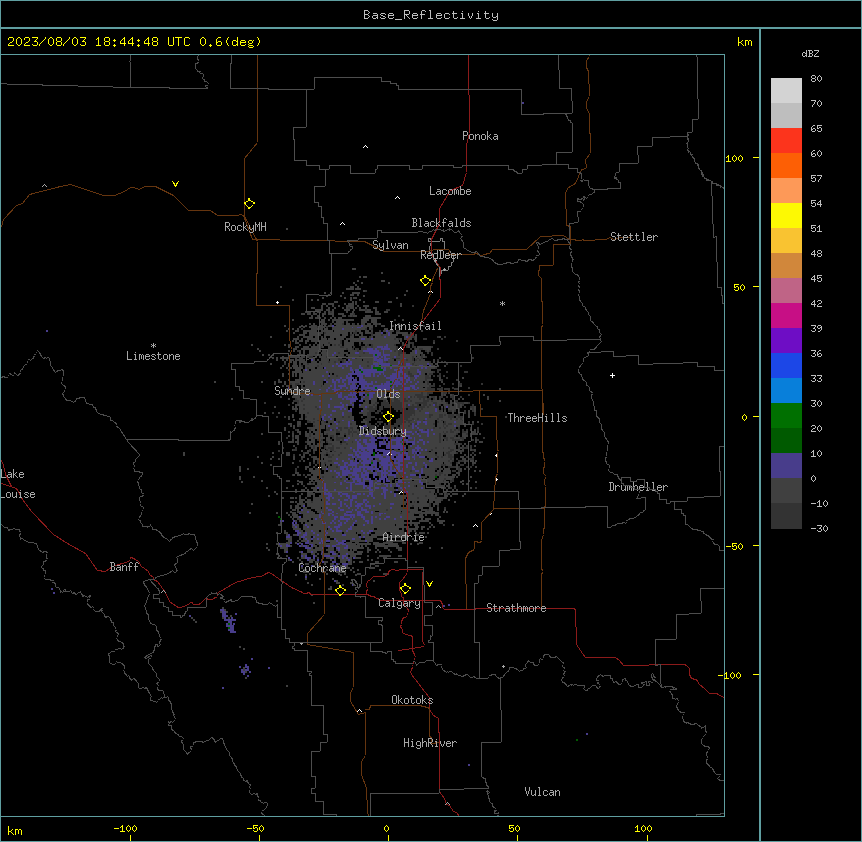Click the -100 tick on the bottom axis
This screenshot has width=862, height=842.
click(125, 828)
